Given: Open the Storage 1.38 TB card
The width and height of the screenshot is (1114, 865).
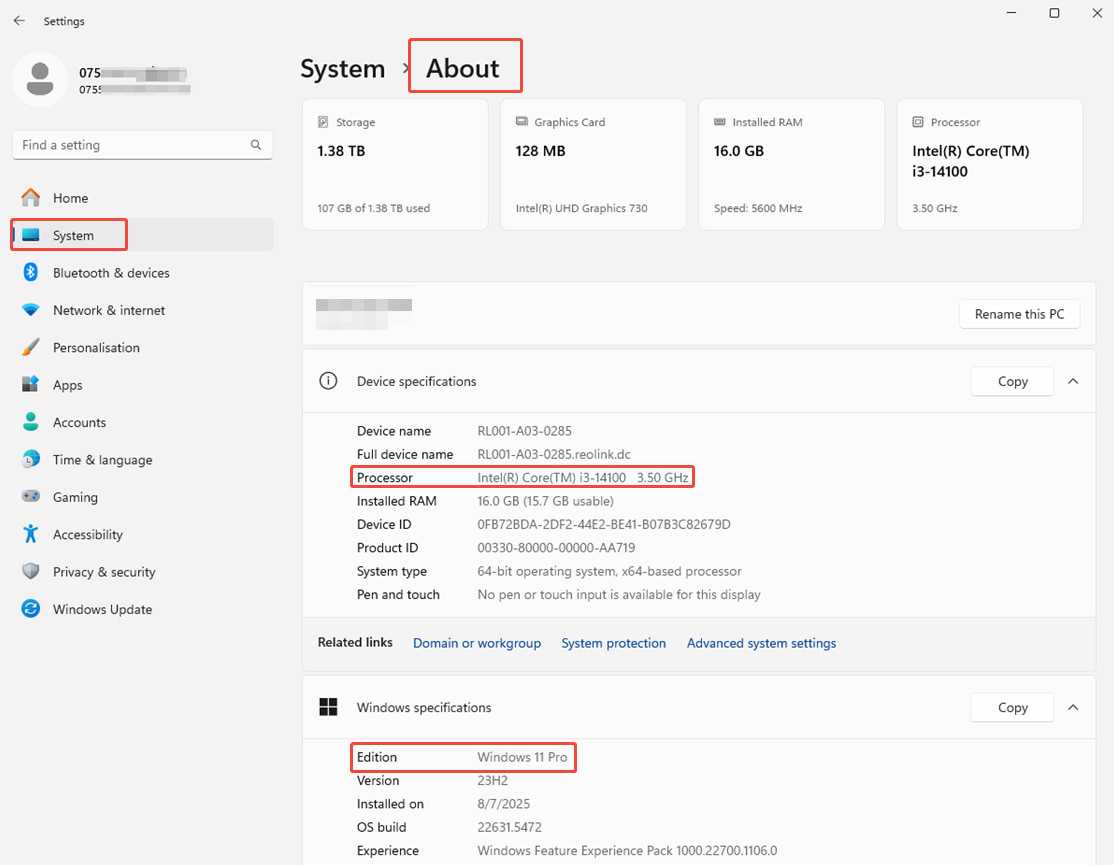Looking at the screenshot, I should tap(395, 164).
